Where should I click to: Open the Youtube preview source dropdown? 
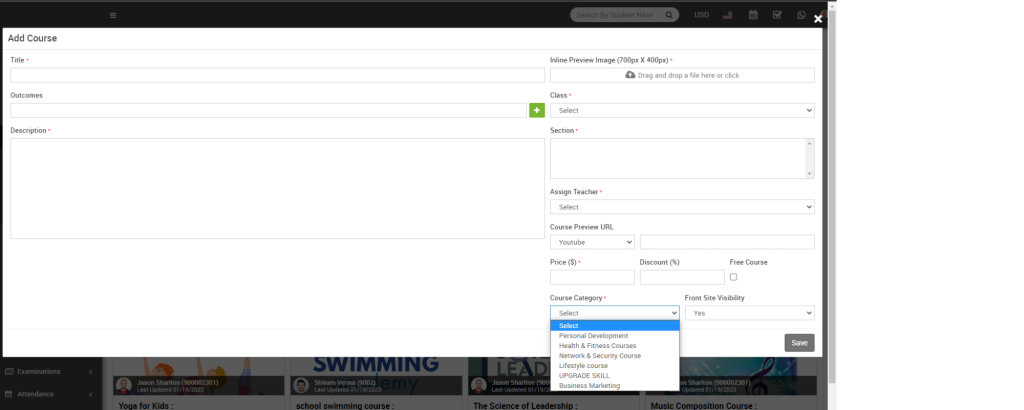pos(592,242)
